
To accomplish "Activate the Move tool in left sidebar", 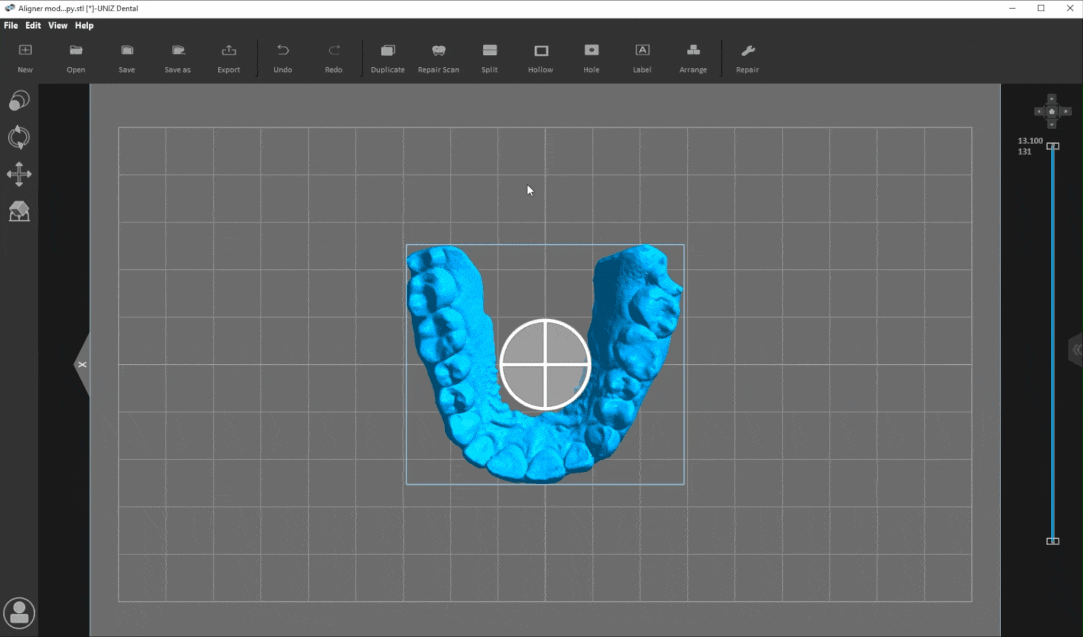I will tap(19, 175).
